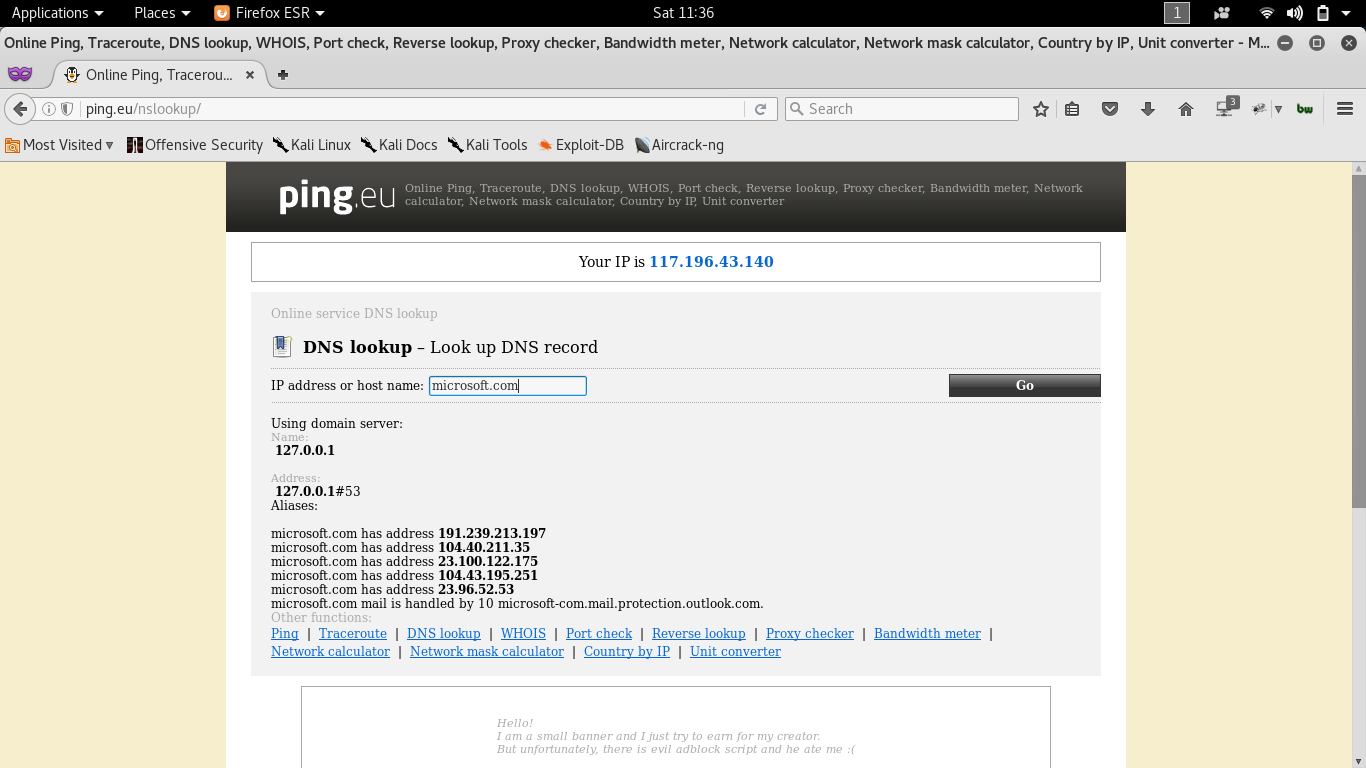The width and height of the screenshot is (1366, 768).
Task: Open the DNS lookup function link
Action: (x=444, y=633)
